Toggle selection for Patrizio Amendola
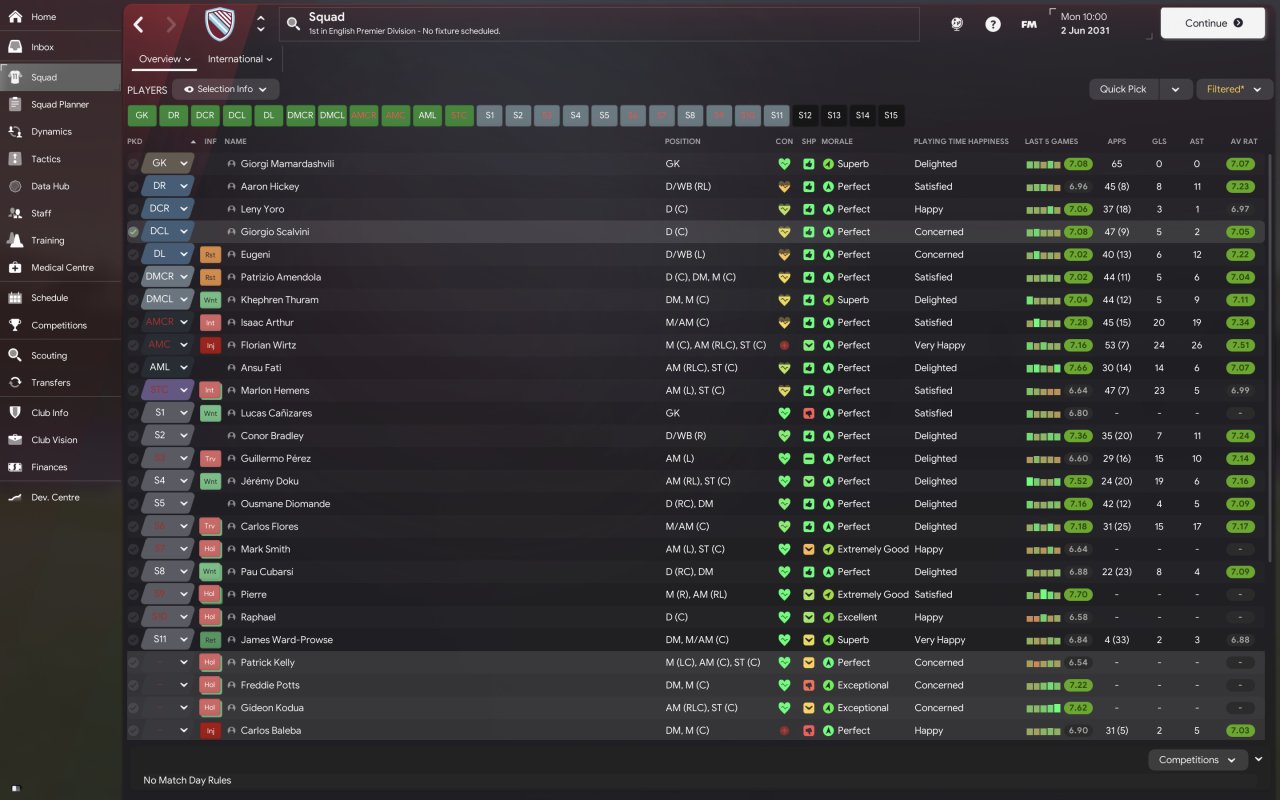This screenshot has height=800, width=1280. (134, 277)
